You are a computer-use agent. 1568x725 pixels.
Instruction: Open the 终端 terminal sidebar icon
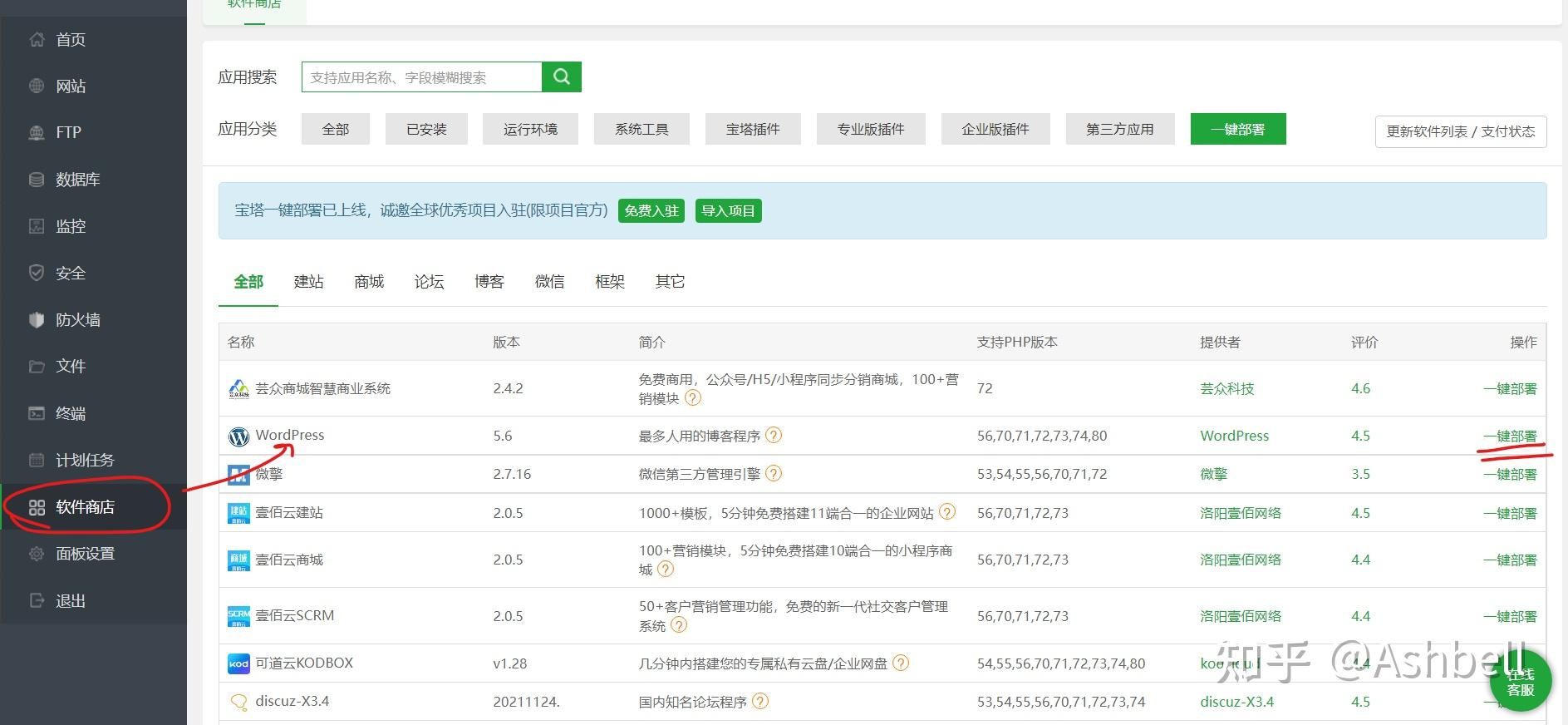pos(37,413)
